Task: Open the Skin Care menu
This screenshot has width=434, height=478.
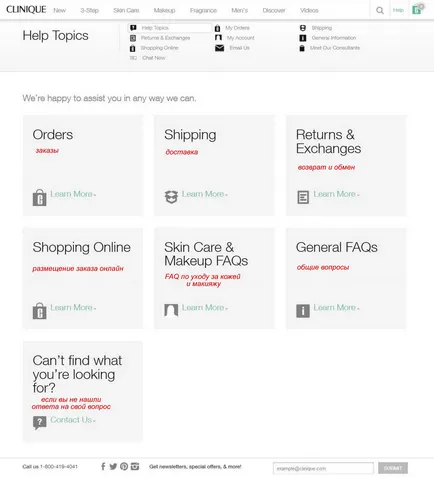Action: (x=126, y=10)
